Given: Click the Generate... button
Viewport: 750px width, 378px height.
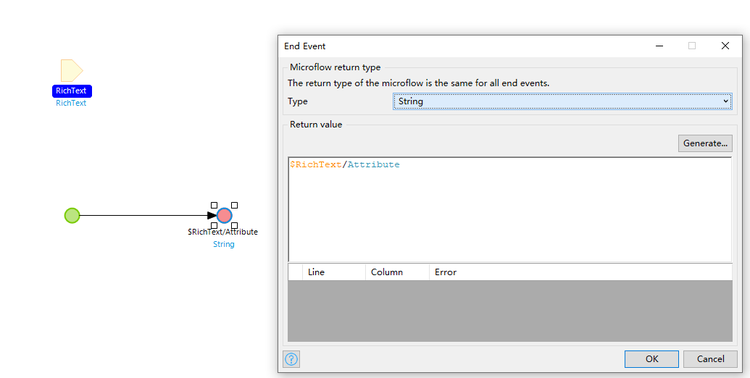Looking at the screenshot, I should pos(705,143).
